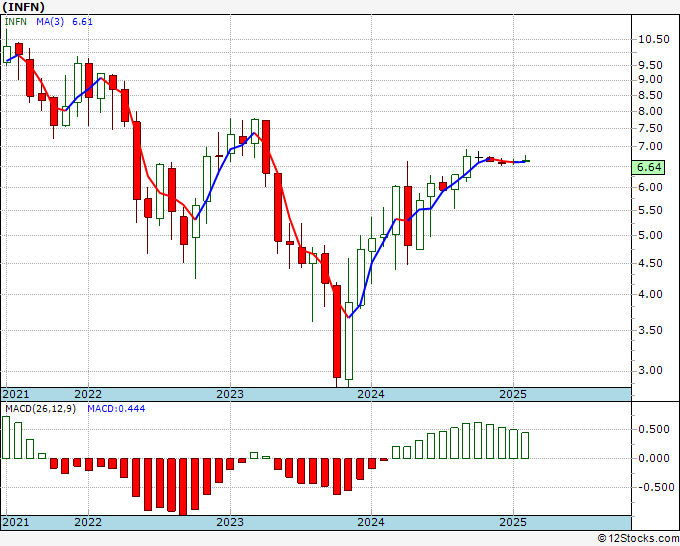This screenshot has height=546, width=680.
Task: Click the 8.00 price axis label
Action: tap(650, 111)
